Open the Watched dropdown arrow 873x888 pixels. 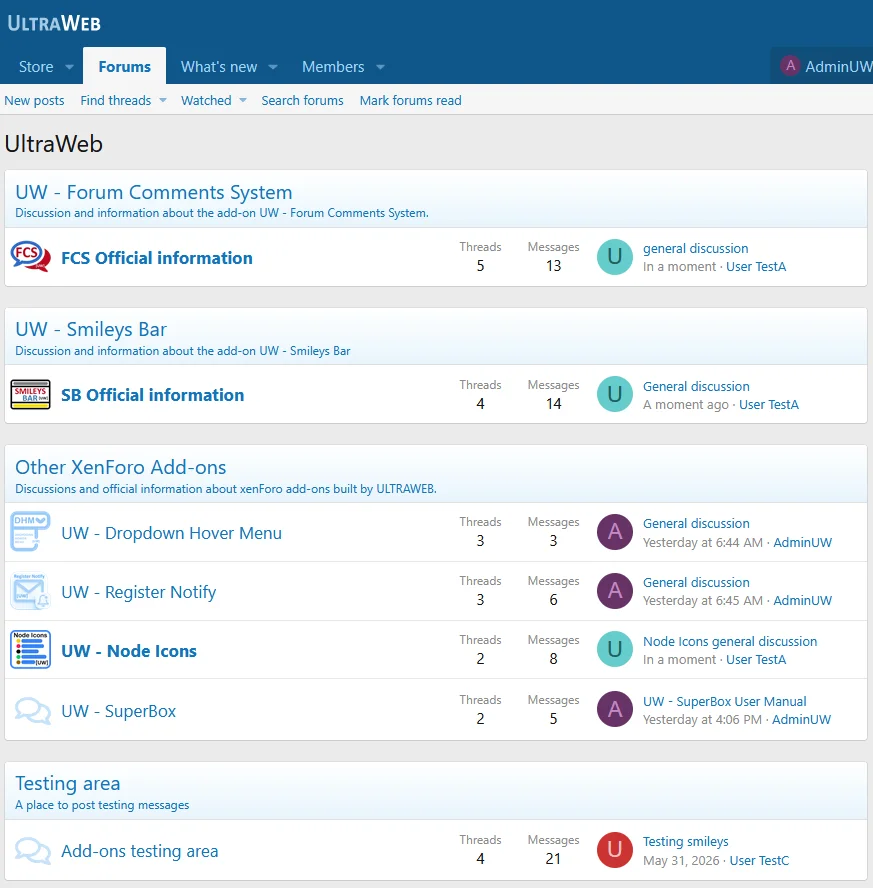[x=243, y=100]
